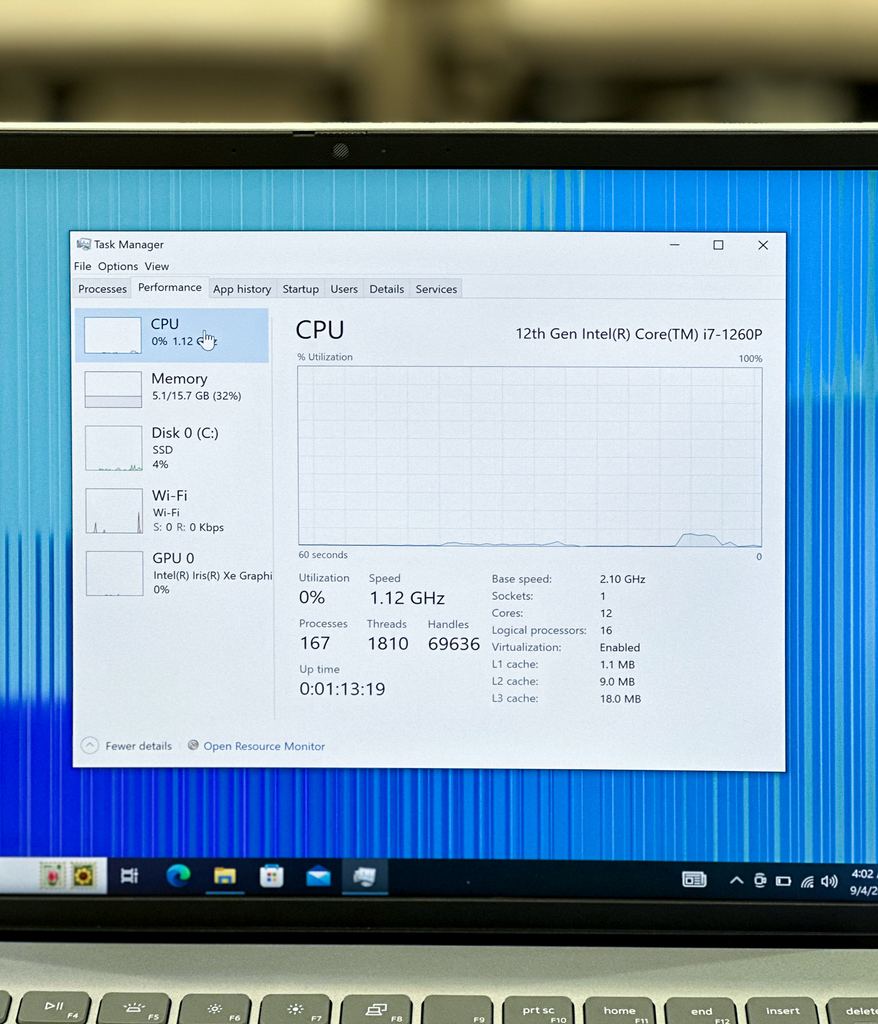Launch Microsoft Edge from the taskbar
This screenshot has height=1024, width=878.
[178, 876]
